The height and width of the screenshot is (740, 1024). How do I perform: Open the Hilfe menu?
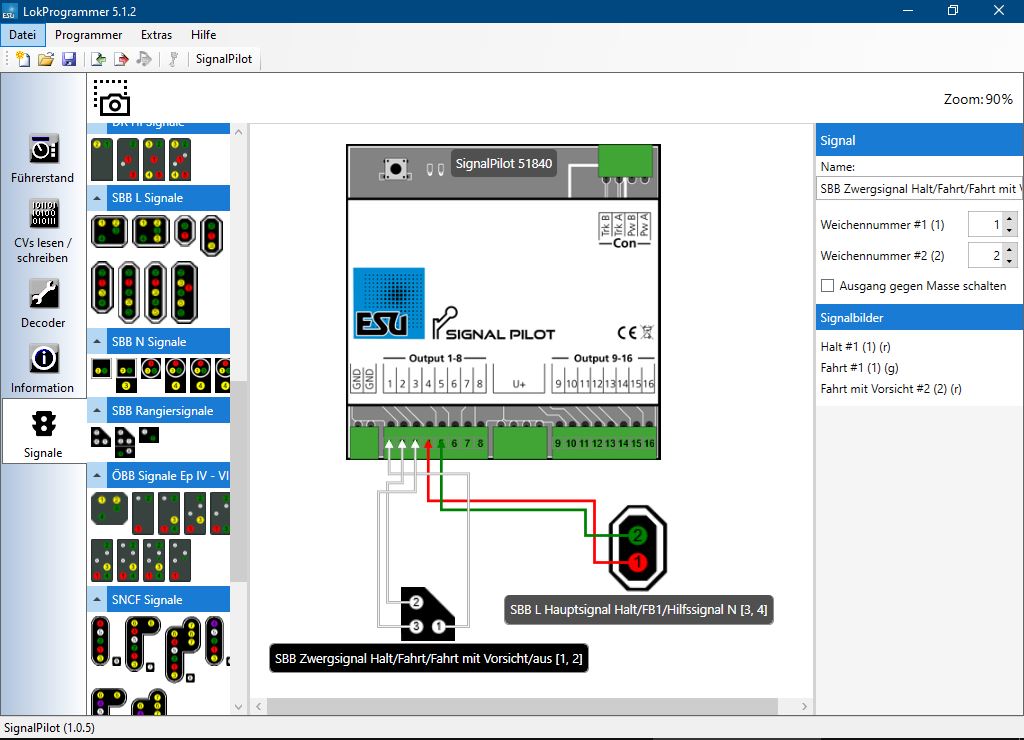click(x=204, y=35)
